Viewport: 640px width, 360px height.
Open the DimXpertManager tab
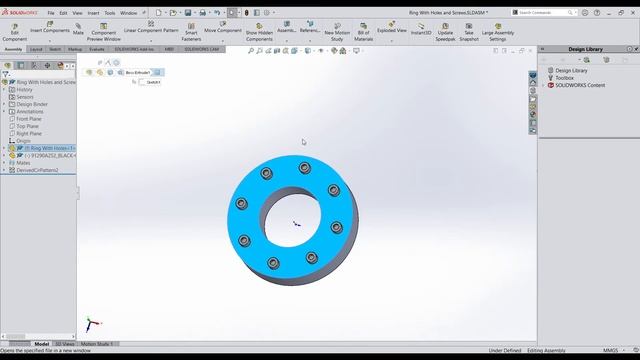click(x=47, y=65)
